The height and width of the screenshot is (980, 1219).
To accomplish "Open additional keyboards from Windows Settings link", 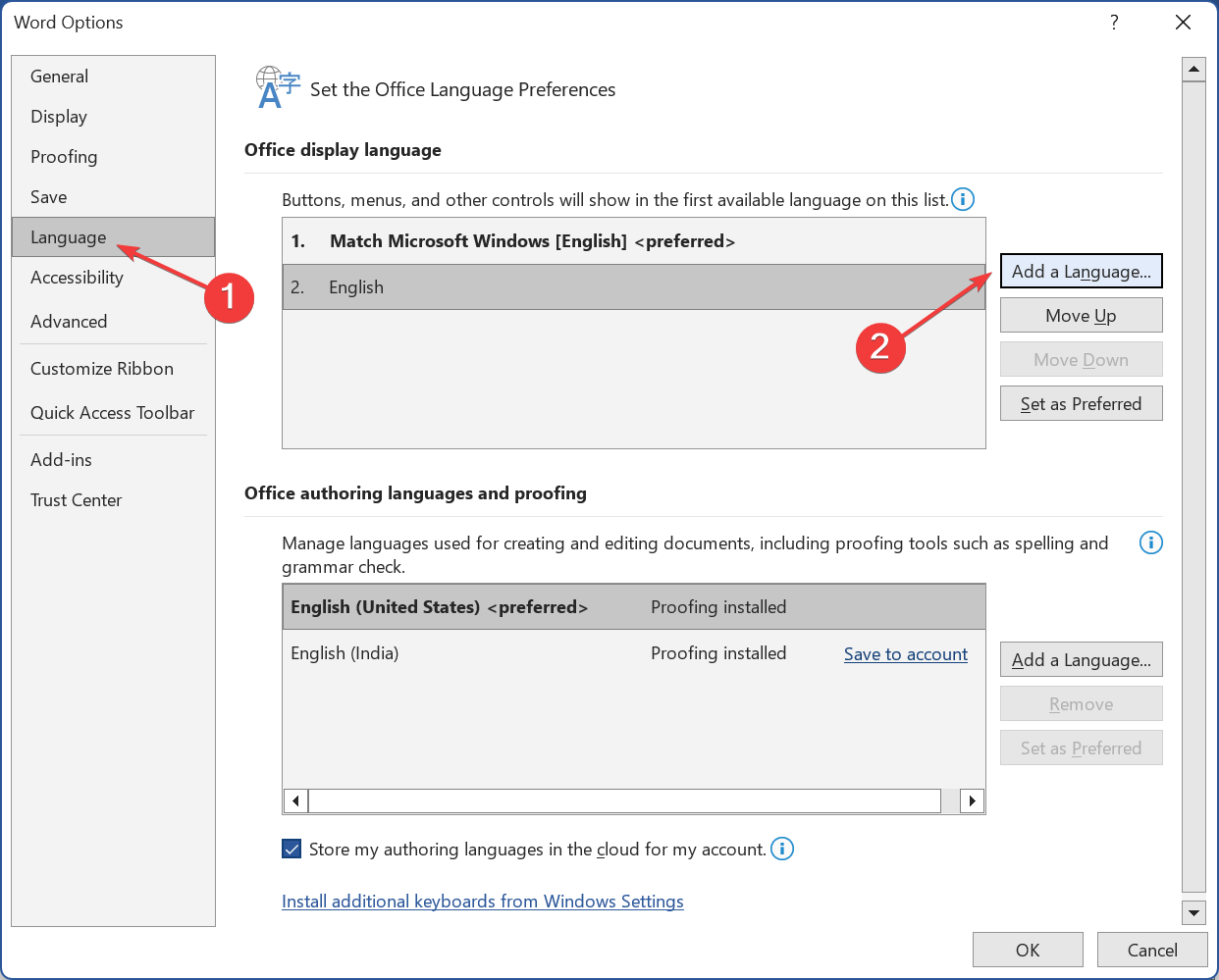I will (483, 901).
